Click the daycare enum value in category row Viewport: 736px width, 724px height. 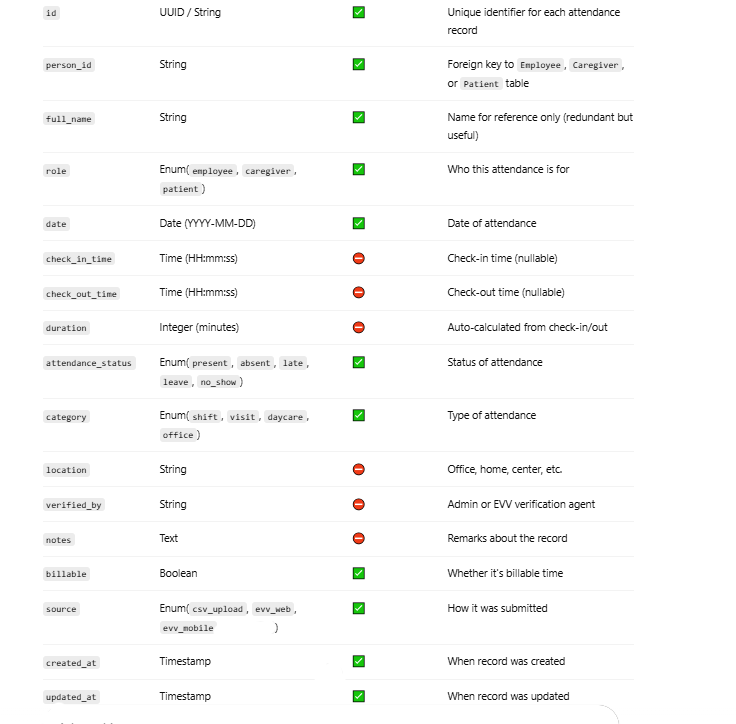285,417
